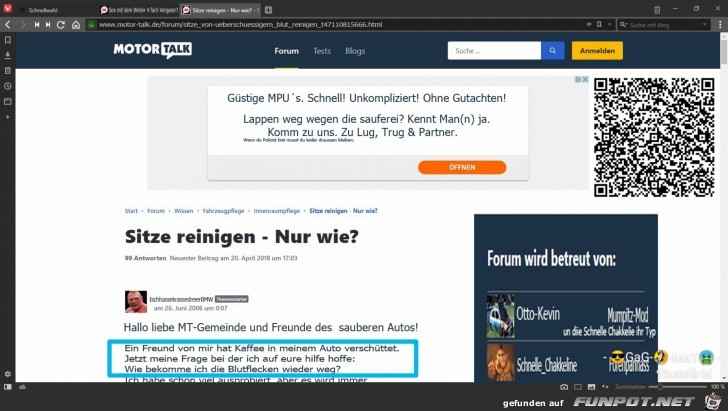Open the History side panel
The image size is (728, 411).
click(x=7, y=86)
